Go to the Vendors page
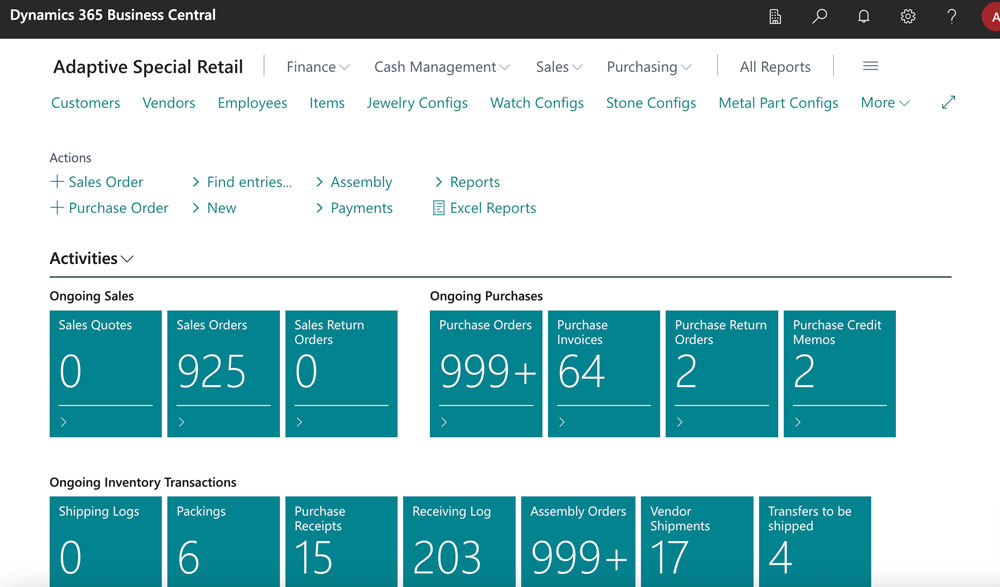This screenshot has width=1000, height=587. pyautogui.click(x=169, y=103)
